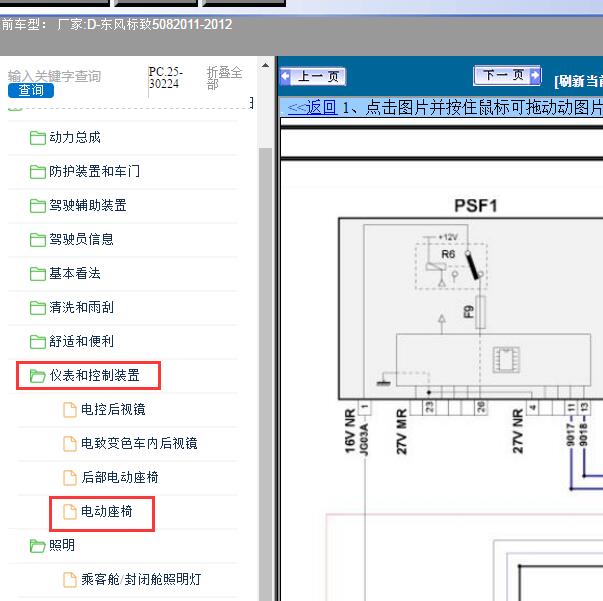Viewport: 603px width, 601px height.
Task: Click 折叠全部 to collapse all folders
Action: click(224, 78)
